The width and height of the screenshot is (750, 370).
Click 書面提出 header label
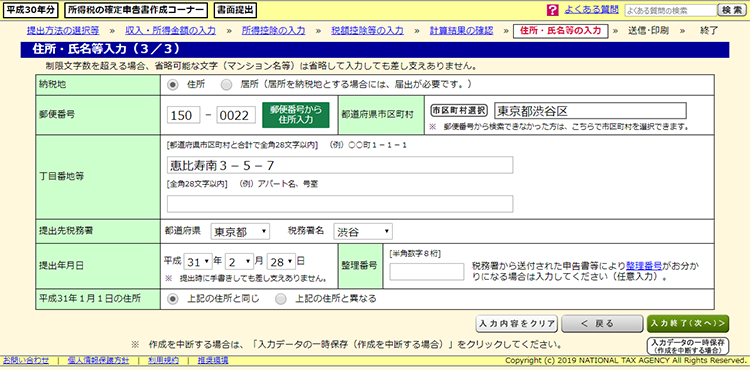pos(235,10)
